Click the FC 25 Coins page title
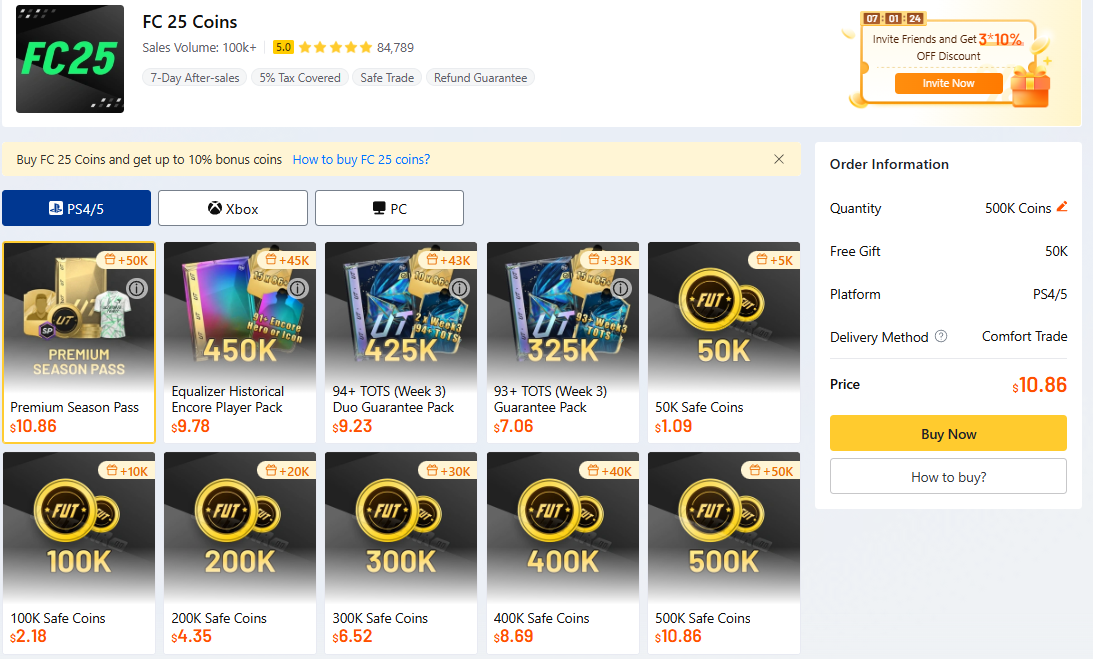The width and height of the screenshot is (1093, 659). (190, 22)
